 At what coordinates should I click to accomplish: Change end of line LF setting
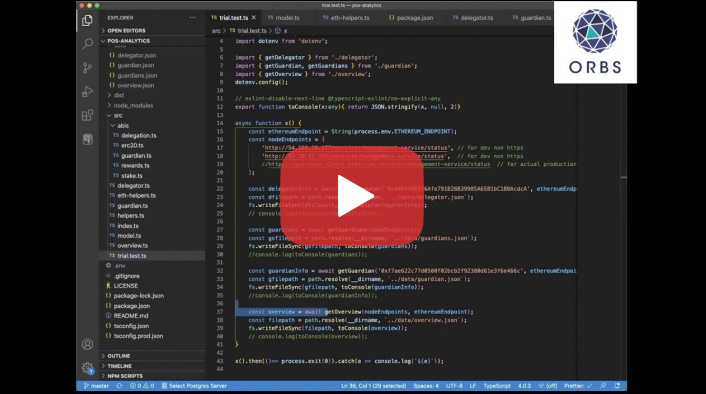pos(473,386)
